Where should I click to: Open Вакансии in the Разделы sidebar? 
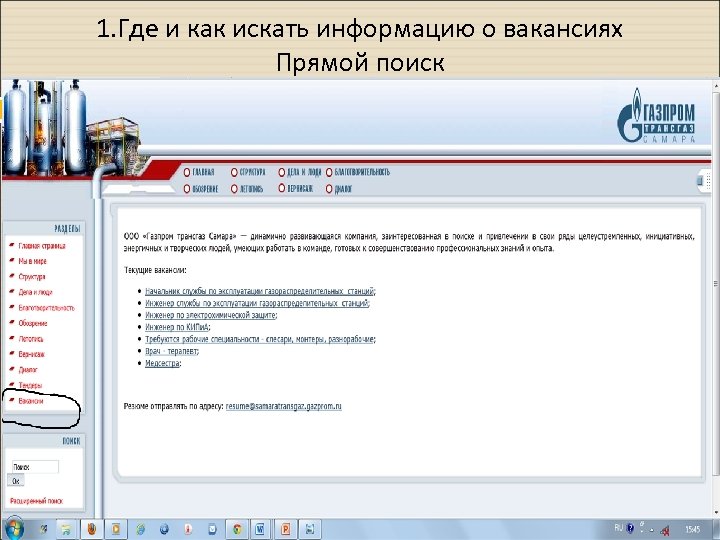click(31, 401)
